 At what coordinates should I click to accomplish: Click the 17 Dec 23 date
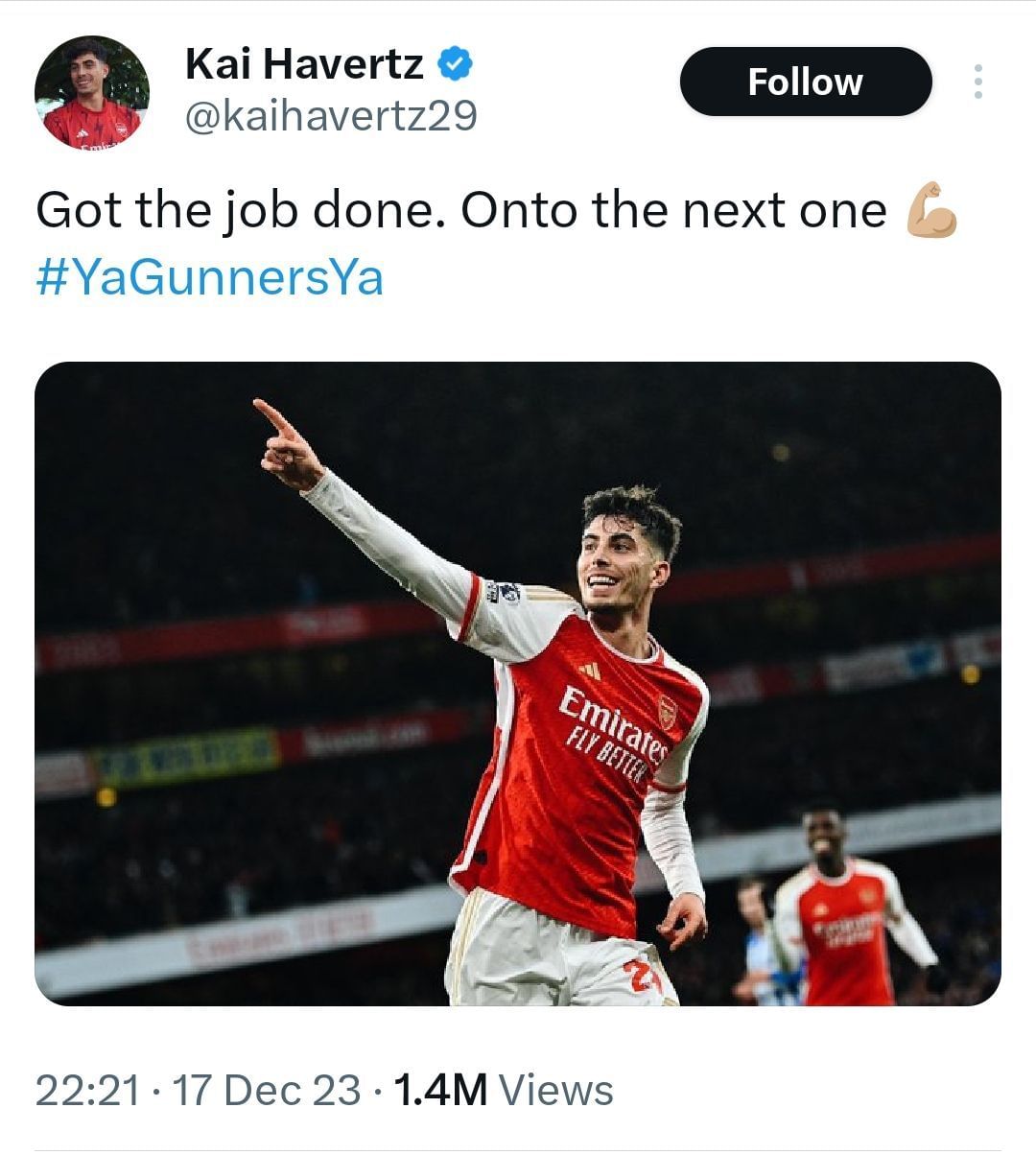click(x=266, y=1090)
